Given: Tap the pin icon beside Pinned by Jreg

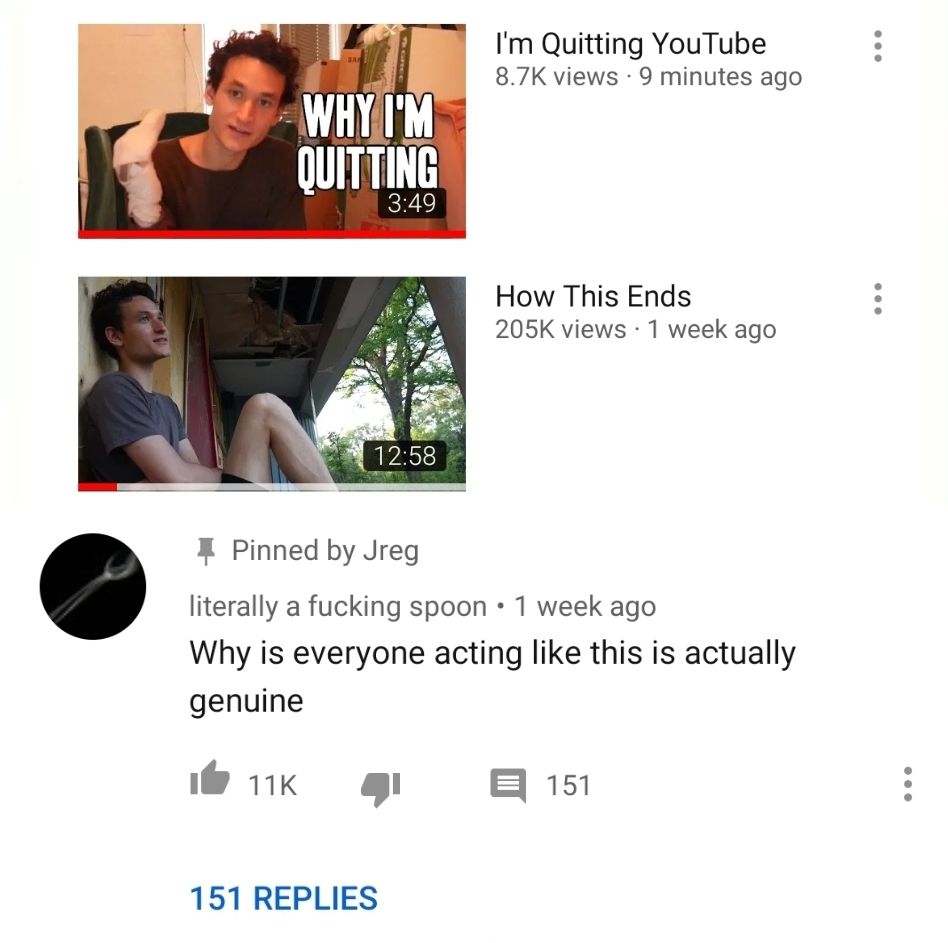Looking at the screenshot, I should coord(206,551).
